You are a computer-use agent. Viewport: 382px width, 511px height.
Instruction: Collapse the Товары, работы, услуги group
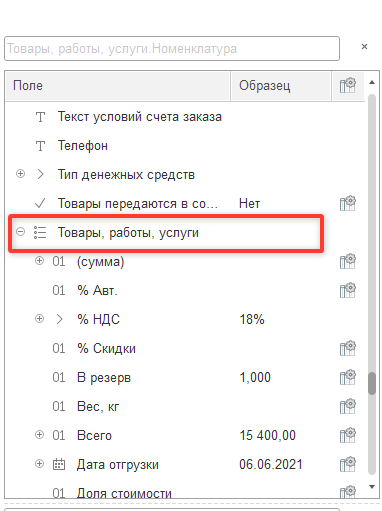20,231
